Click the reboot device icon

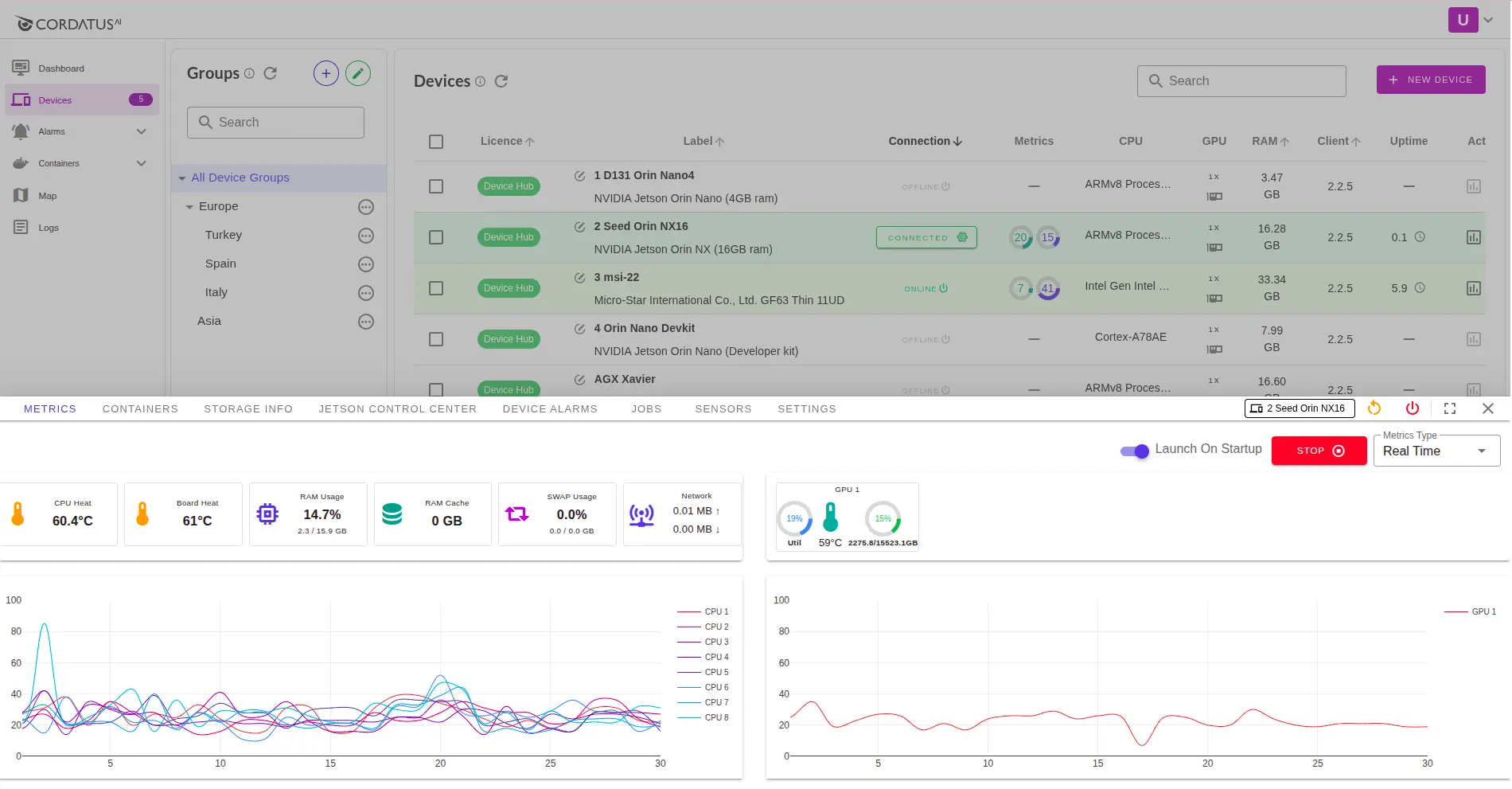pos(1374,408)
